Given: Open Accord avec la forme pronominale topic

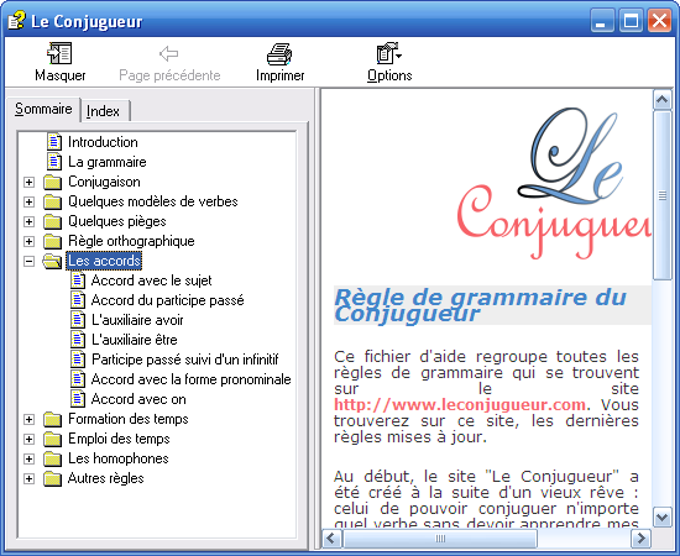Looking at the screenshot, I should pos(191,379).
